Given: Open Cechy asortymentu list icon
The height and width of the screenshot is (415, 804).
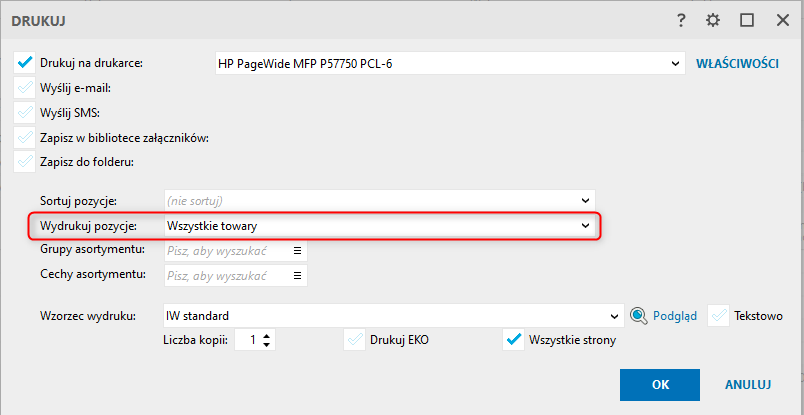Looking at the screenshot, I should [x=297, y=275].
